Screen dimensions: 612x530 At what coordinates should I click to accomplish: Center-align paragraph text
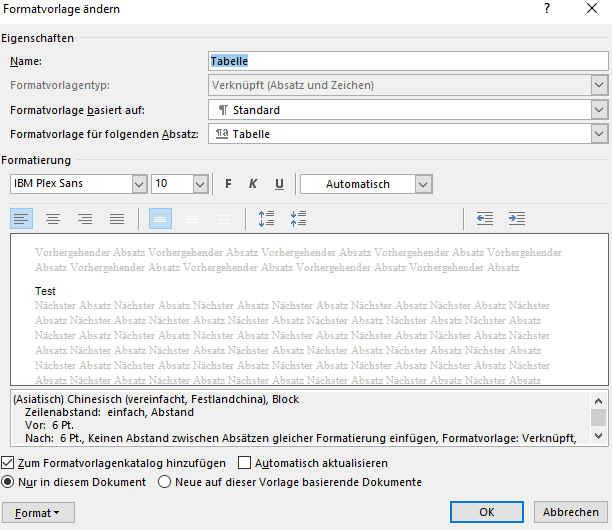[x=53, y=219]
